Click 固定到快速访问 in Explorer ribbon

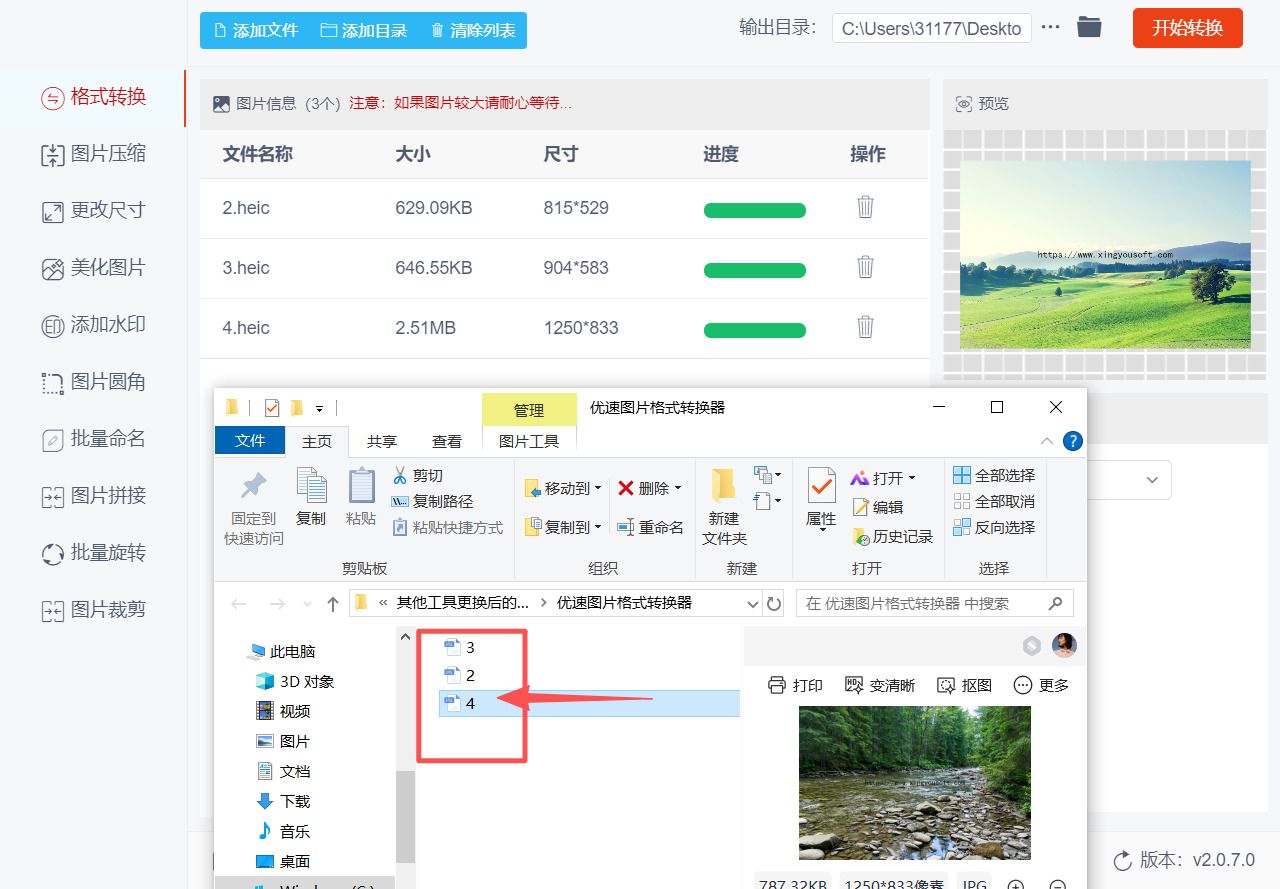click(x=254, y=508)
